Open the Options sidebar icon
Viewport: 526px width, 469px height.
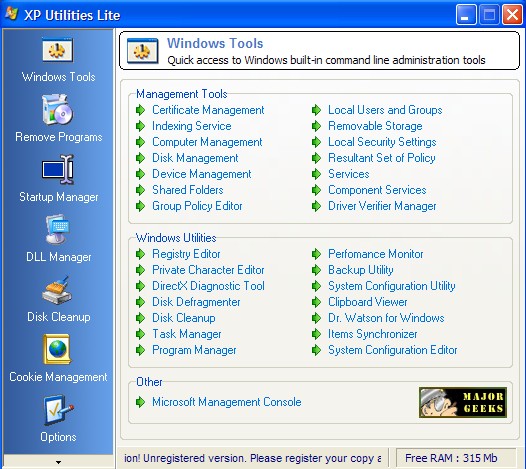[x=58, y=410]
